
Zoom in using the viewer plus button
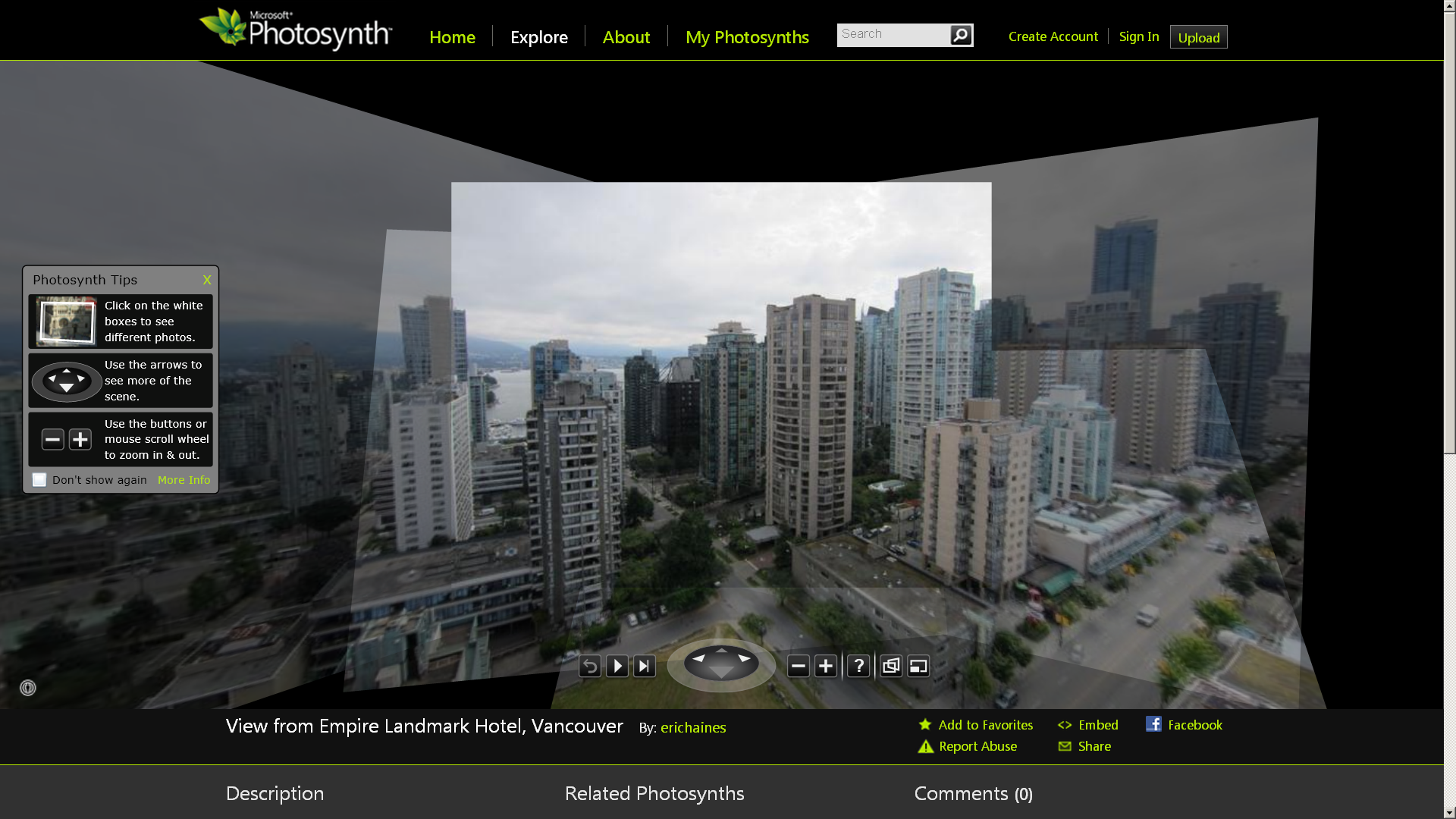826,666
